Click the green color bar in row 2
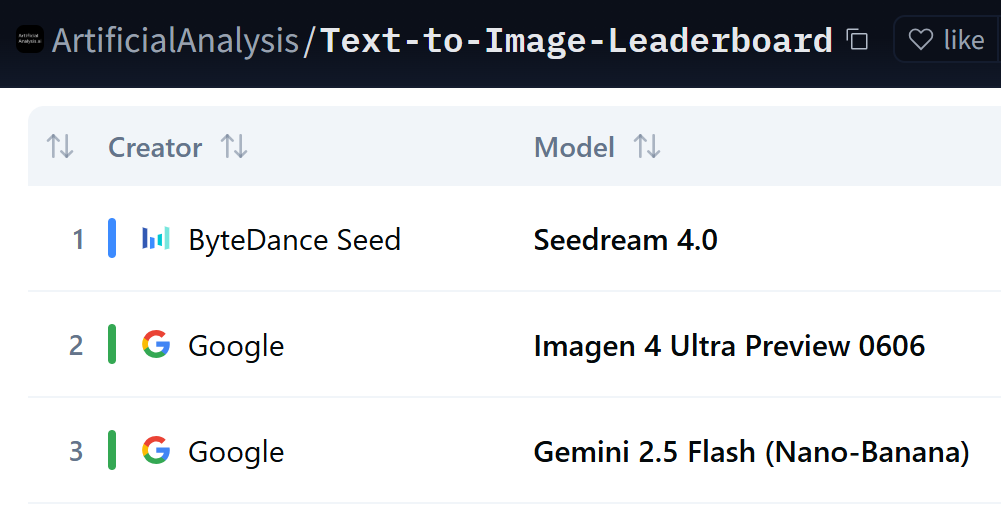This screenshot has width=1001, height=505. pyautogui.click(x=112, y=345)
